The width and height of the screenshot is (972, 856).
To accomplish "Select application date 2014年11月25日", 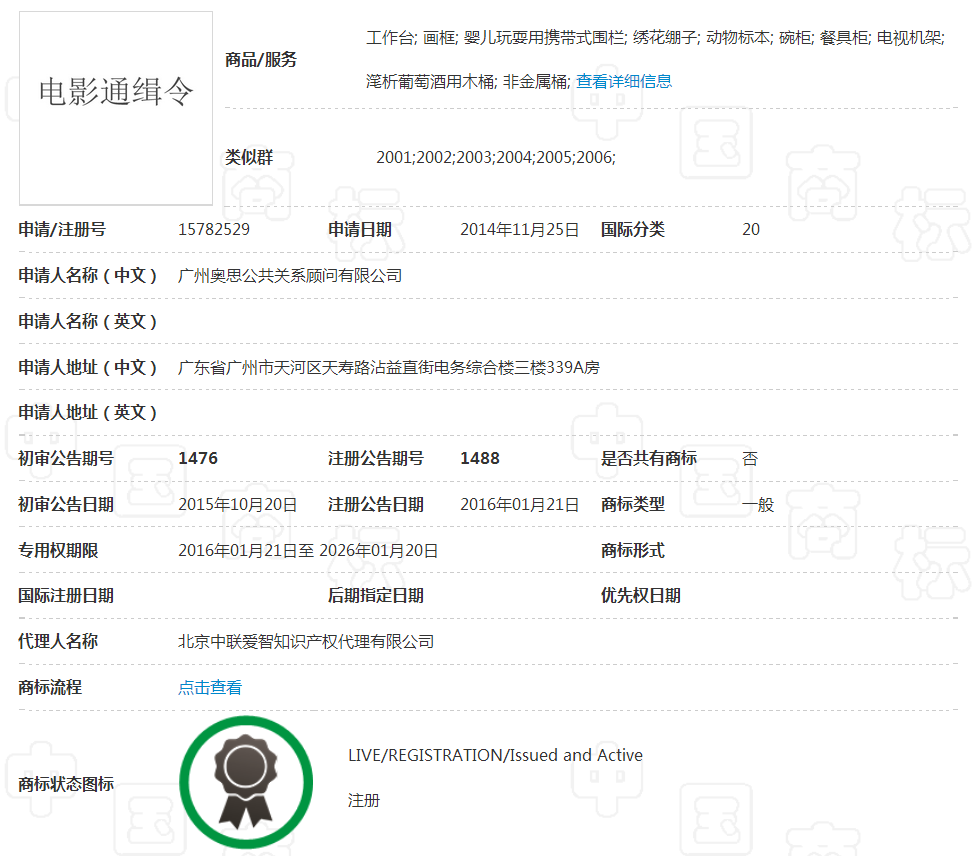I will (520, 229).
